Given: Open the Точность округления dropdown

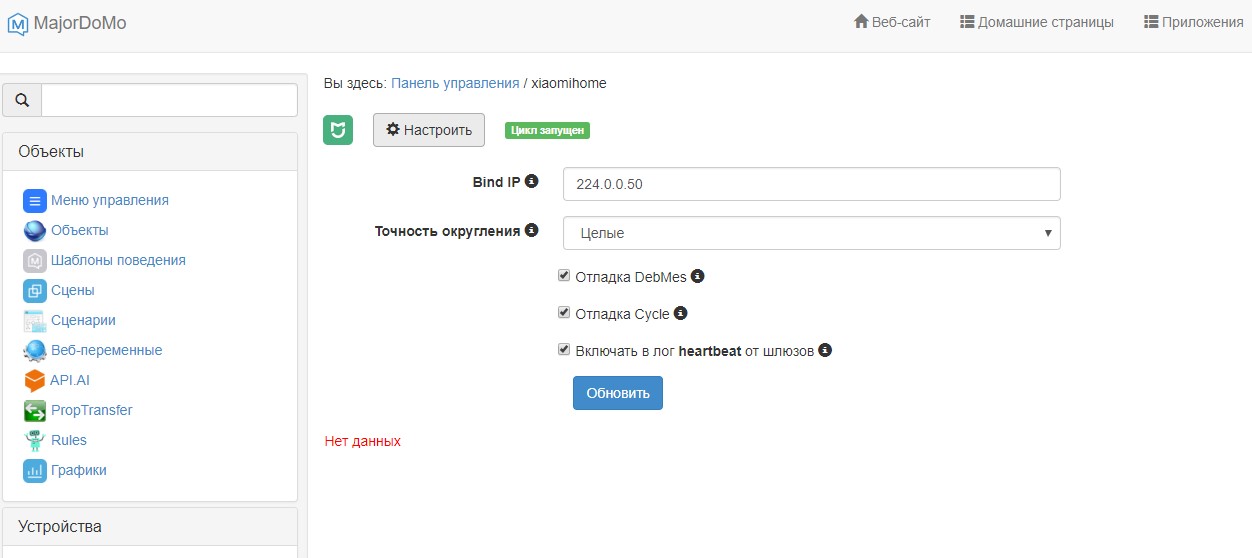Looking at the screenshot, I should click(x=811, y=233).
